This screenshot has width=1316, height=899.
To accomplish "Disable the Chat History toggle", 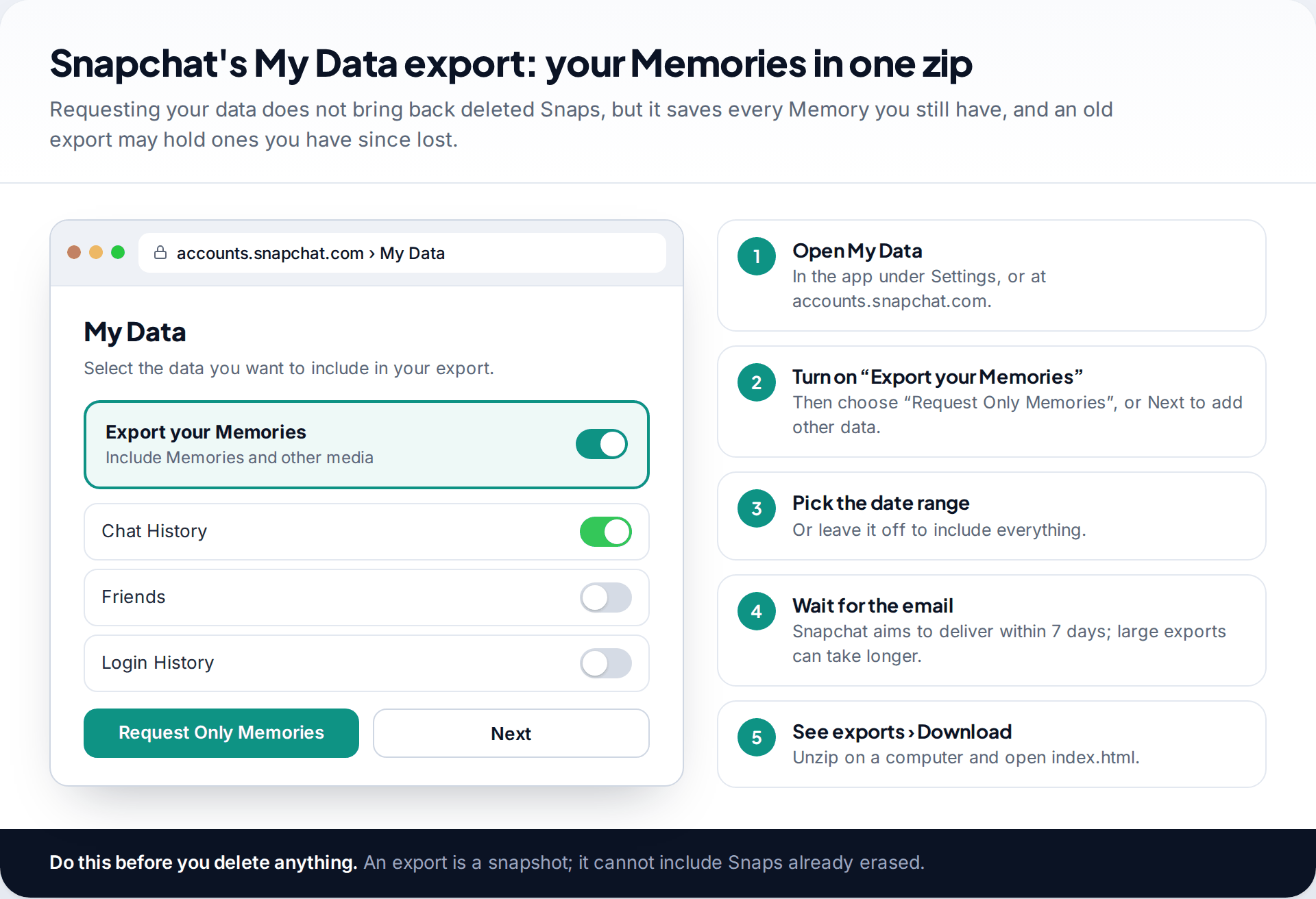I will 606,532.
